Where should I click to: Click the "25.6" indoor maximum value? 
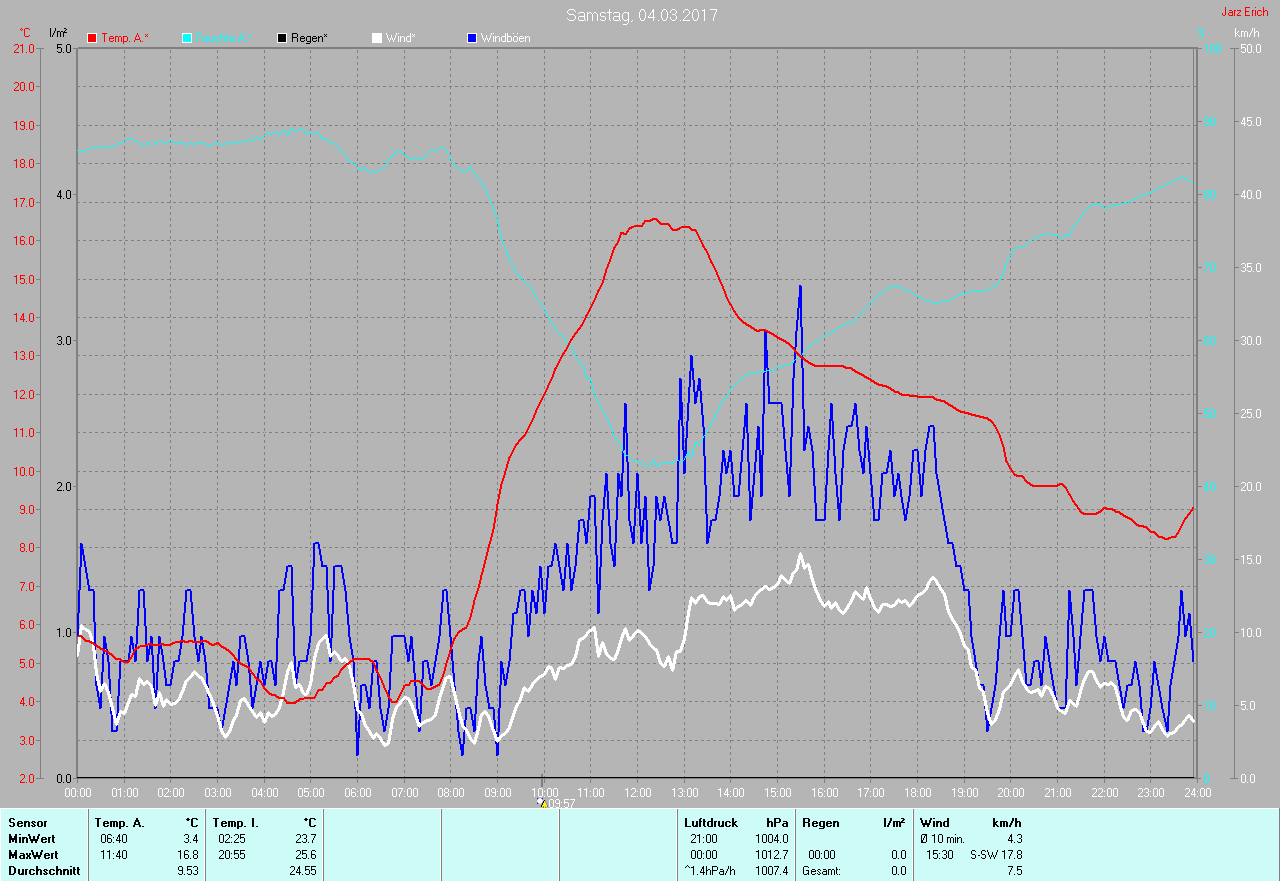tap(305, 855)
